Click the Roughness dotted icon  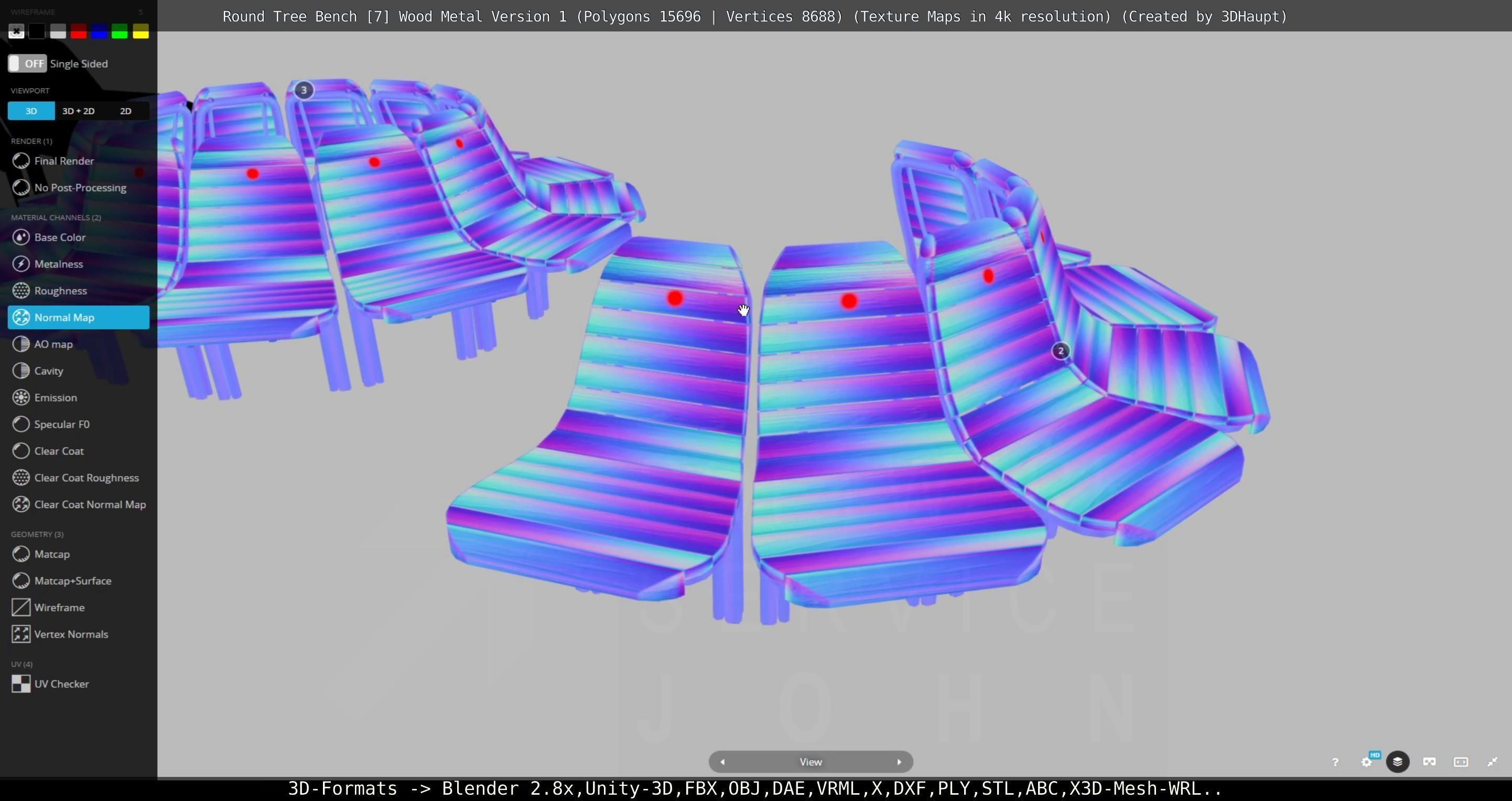21,290
